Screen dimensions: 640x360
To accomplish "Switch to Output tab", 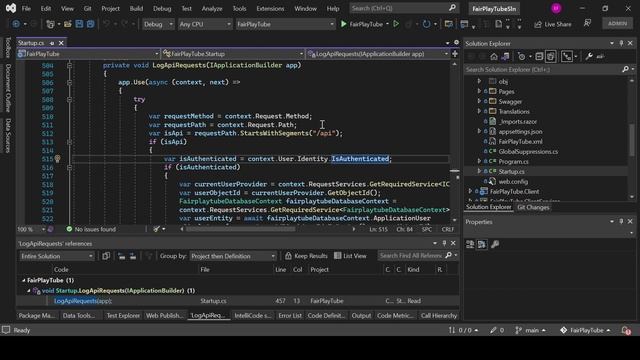I will pyautogui.click(x=361, y=316).
